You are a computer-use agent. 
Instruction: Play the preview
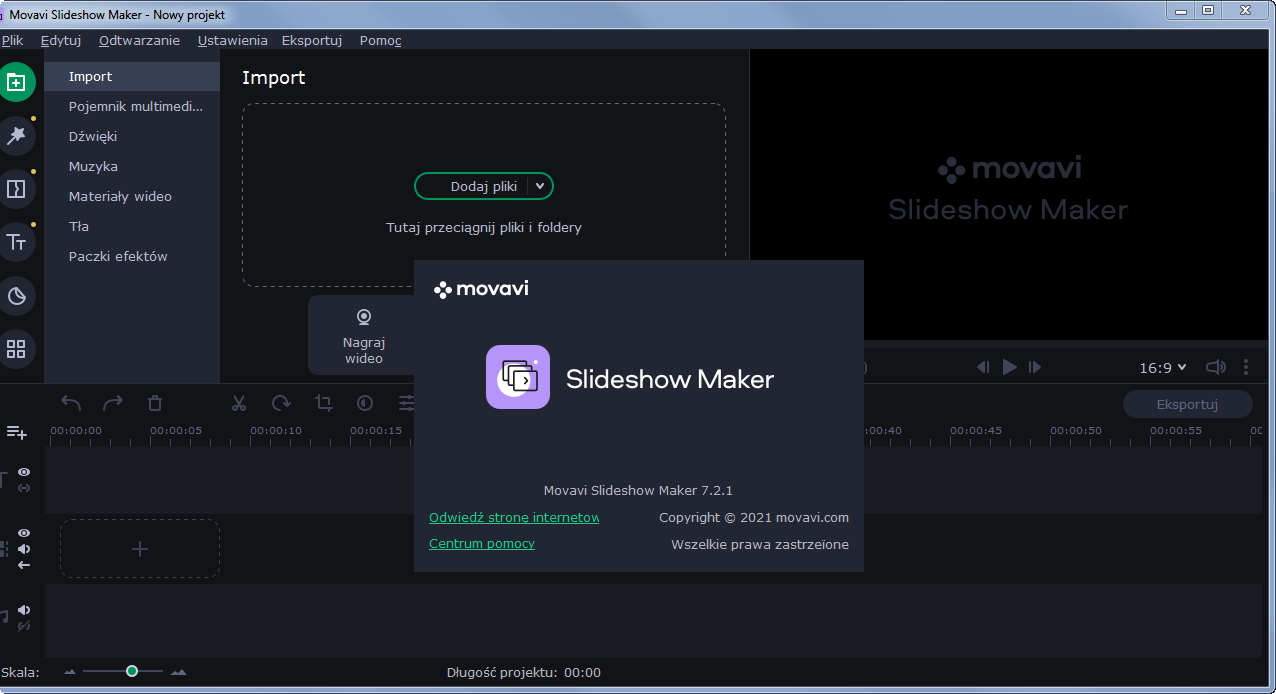tap(1010, 367)
